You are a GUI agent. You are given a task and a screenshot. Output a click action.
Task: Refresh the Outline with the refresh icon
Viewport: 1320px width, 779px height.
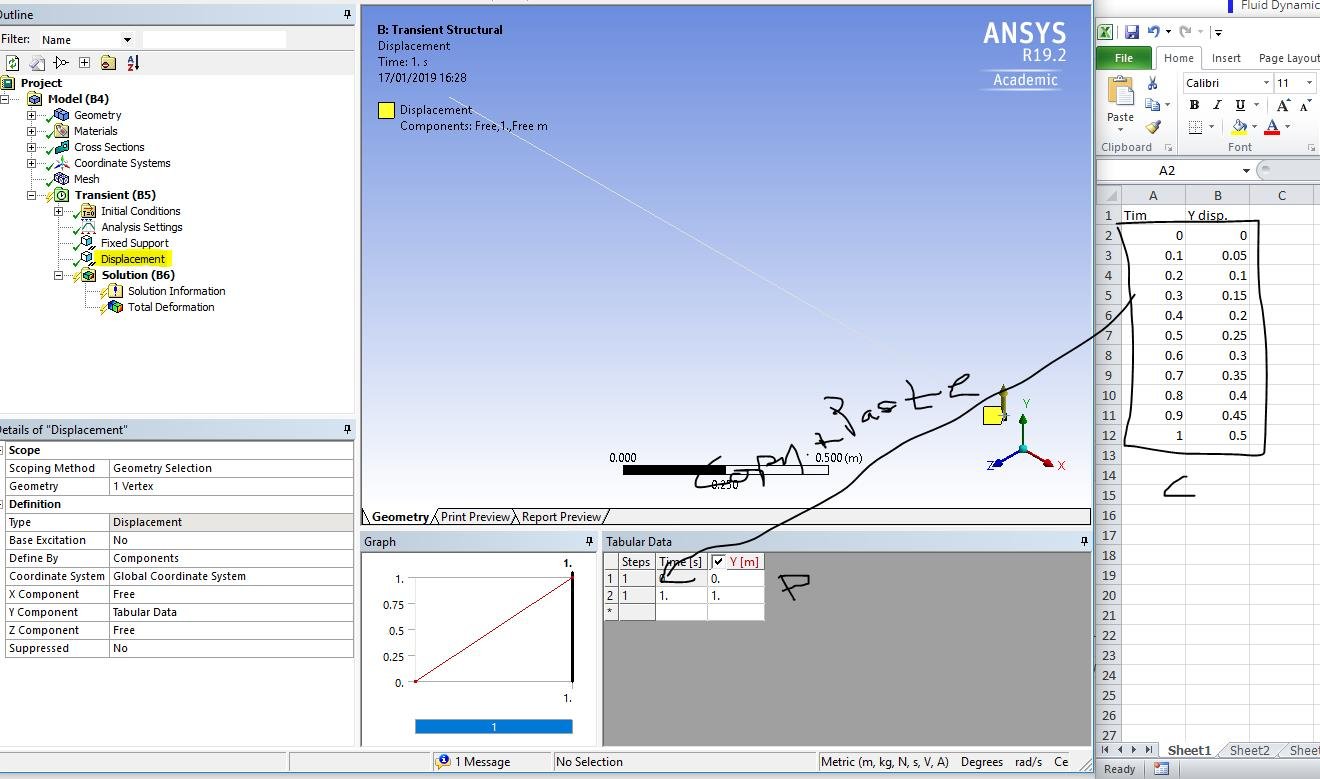(12, 62)
